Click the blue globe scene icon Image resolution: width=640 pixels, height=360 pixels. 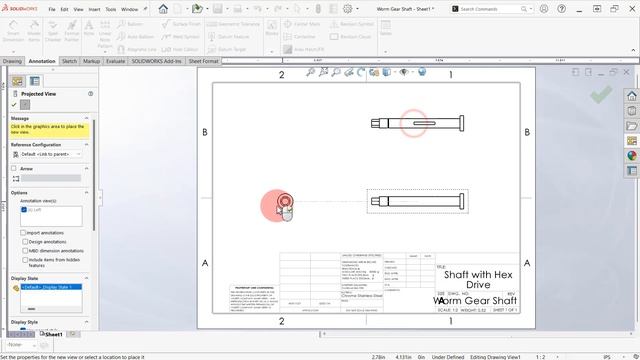coord(422,72)
